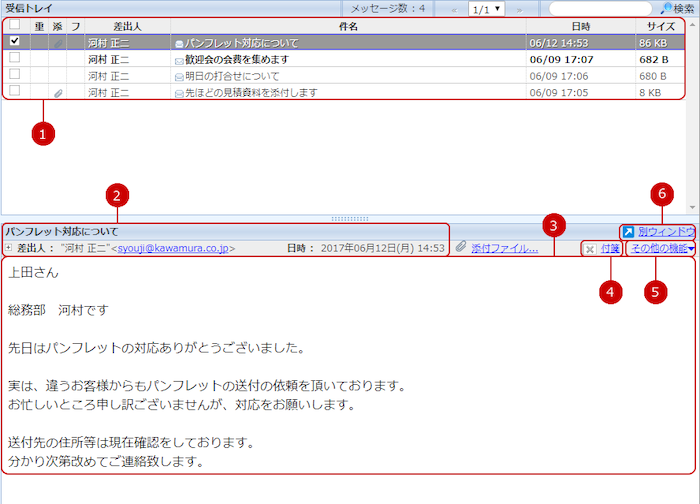Toggle the select-all checkbox in header
This screenshot has height=504, width=700.
click(14, 26)
